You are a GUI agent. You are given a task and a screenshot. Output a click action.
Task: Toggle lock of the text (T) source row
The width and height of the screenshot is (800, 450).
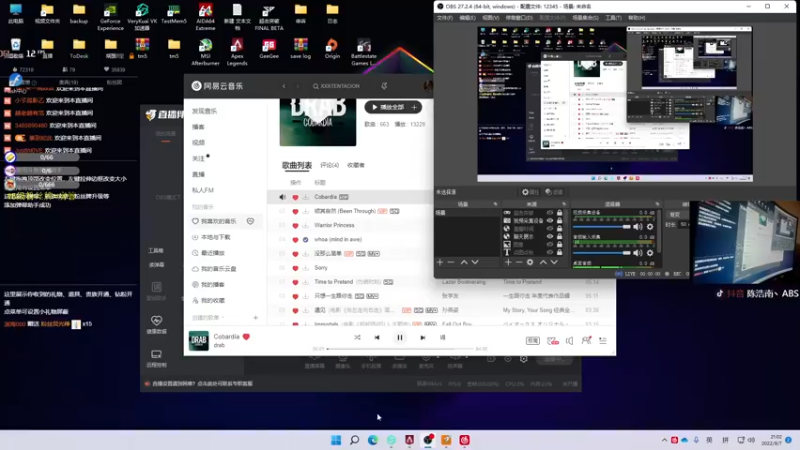560,252
